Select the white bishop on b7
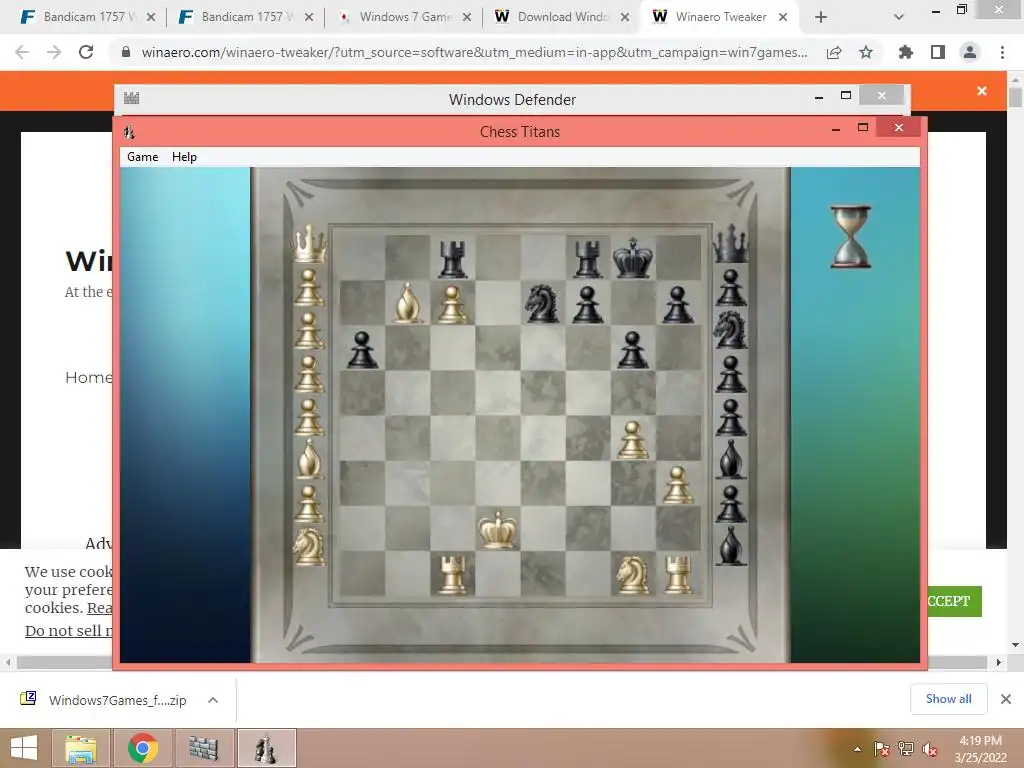The width and height of the screenshot is (1024, 768). pos(408,303)
